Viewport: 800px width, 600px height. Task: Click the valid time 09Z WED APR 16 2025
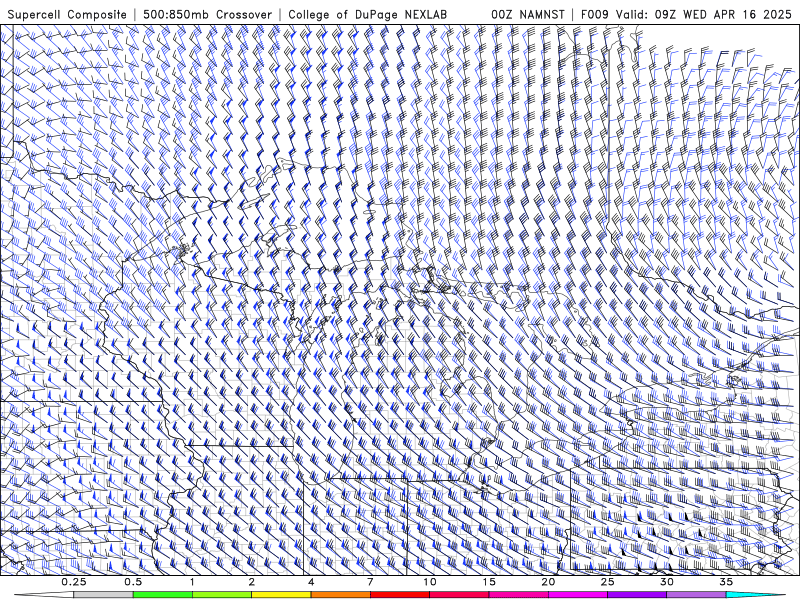723,14
